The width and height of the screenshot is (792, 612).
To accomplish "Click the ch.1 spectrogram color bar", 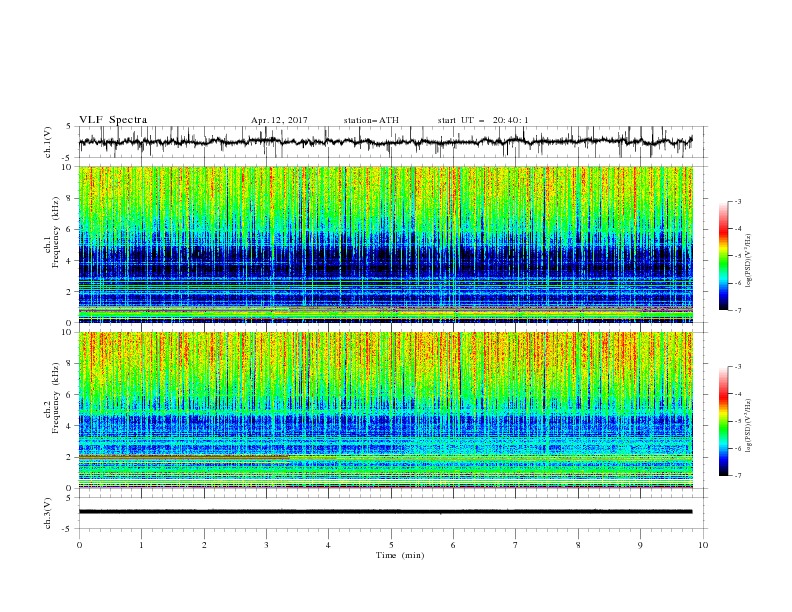I will [723, 256].
